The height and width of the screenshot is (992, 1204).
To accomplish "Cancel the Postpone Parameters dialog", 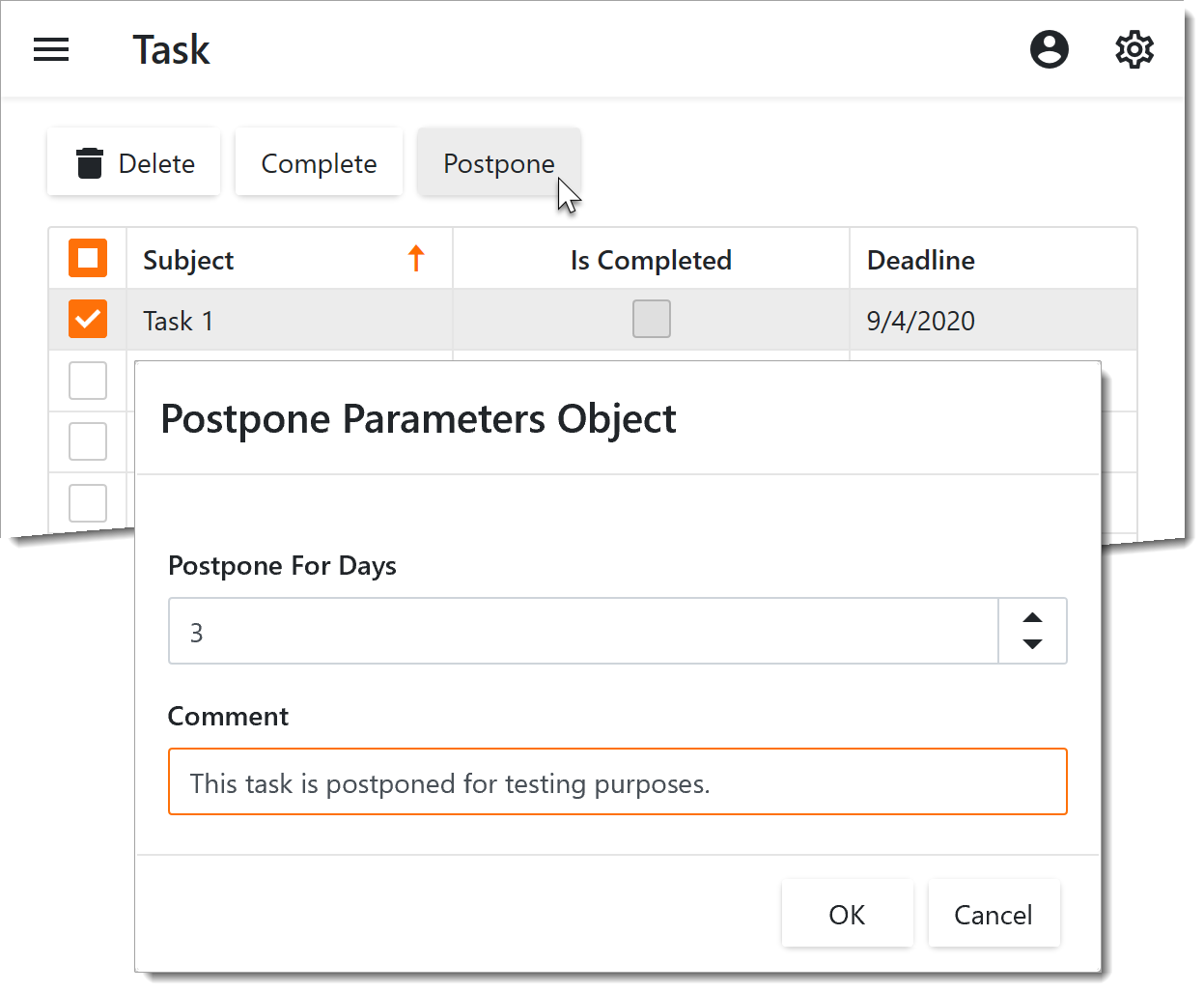I will tap(993, 914).
